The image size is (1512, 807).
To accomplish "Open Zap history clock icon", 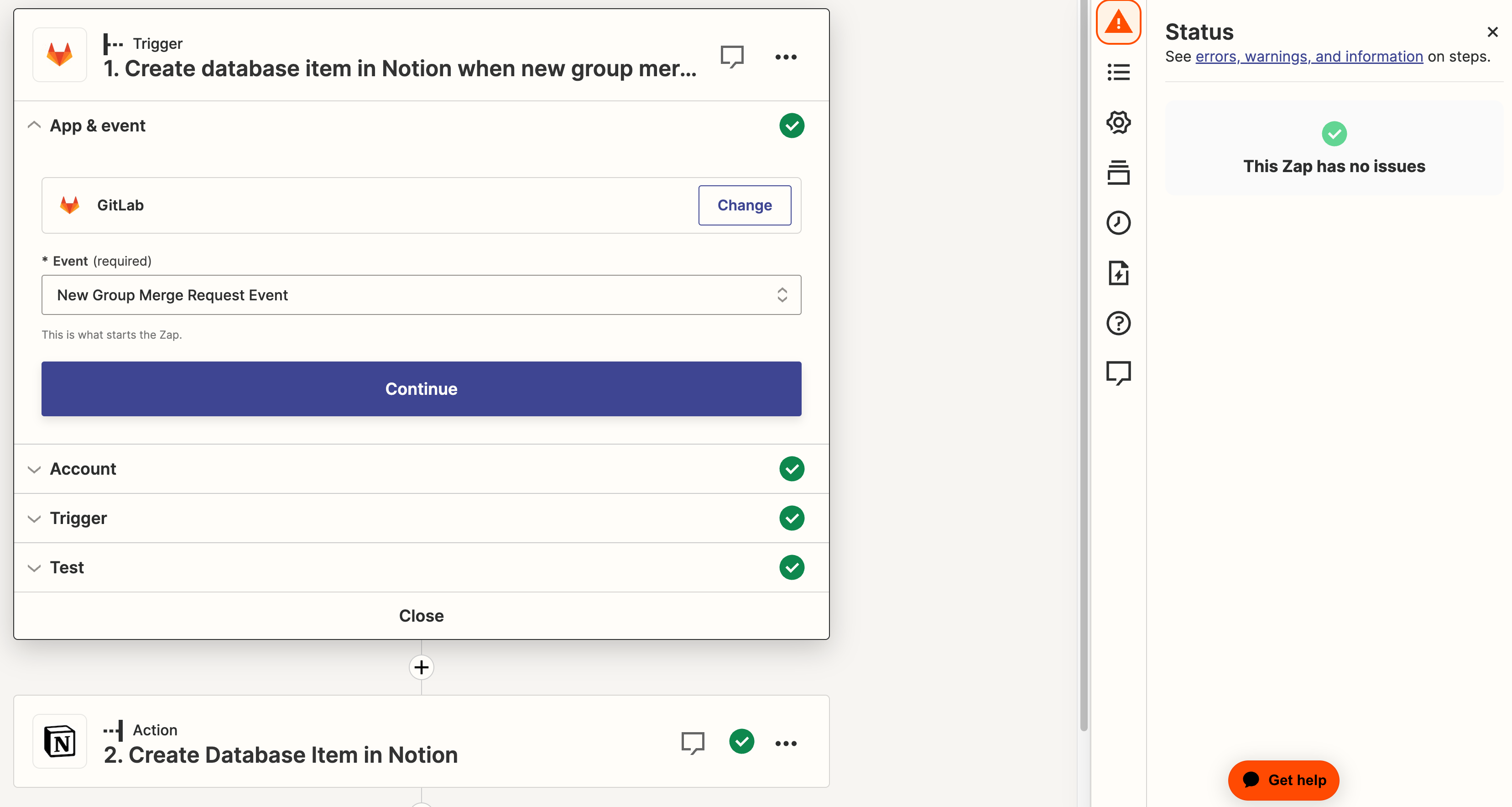I will (1118, 223).
